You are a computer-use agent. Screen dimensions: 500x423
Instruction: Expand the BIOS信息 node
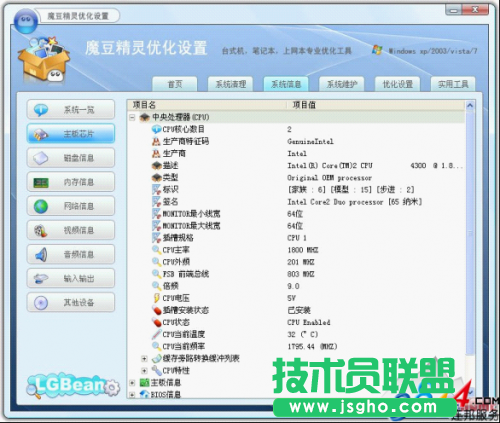(132, 395)
